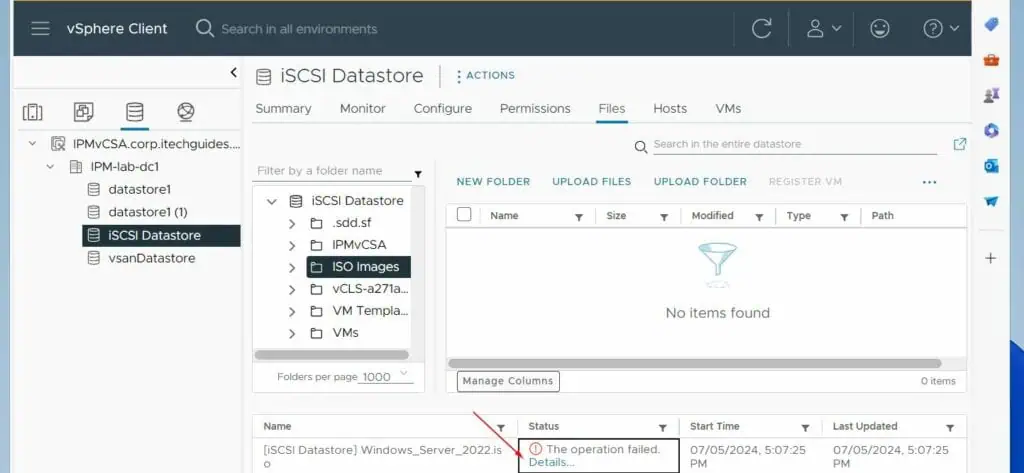Click the folder tree horizontal scrollbar
Image resolution: width=1024 pixels, height=473 pixels.
[x=331, y=355]
